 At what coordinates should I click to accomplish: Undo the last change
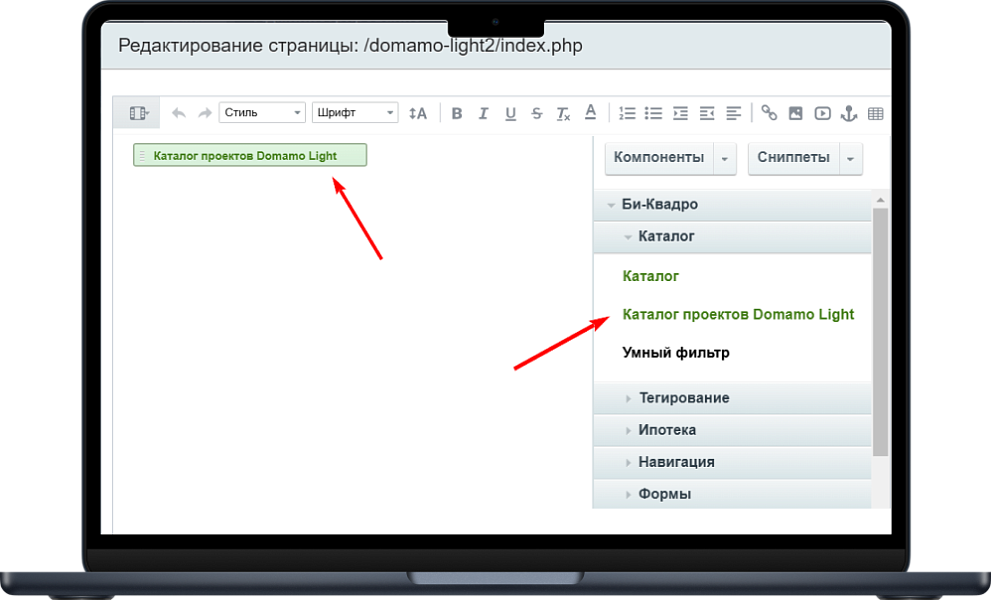point(179,113)
